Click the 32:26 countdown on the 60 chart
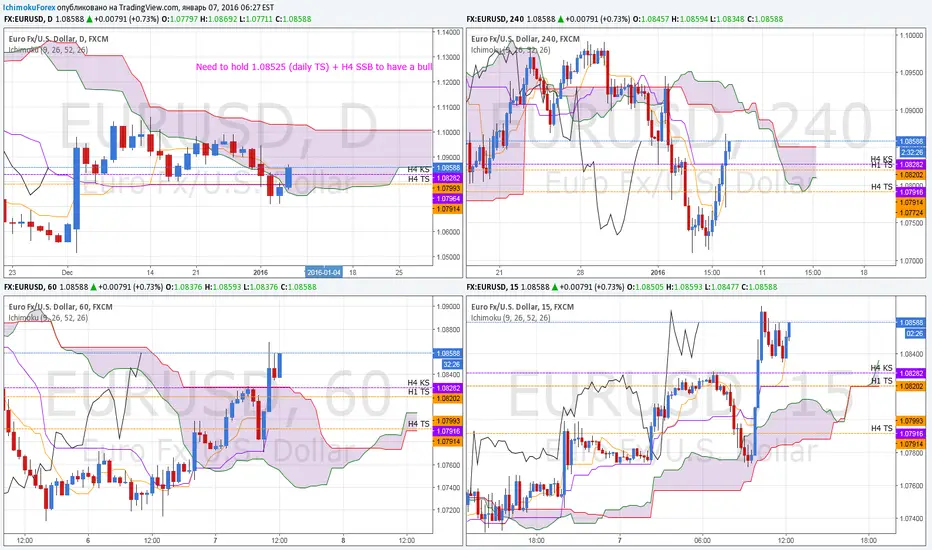The height and width of the screenshot is (550, 932). pos(451,364)
